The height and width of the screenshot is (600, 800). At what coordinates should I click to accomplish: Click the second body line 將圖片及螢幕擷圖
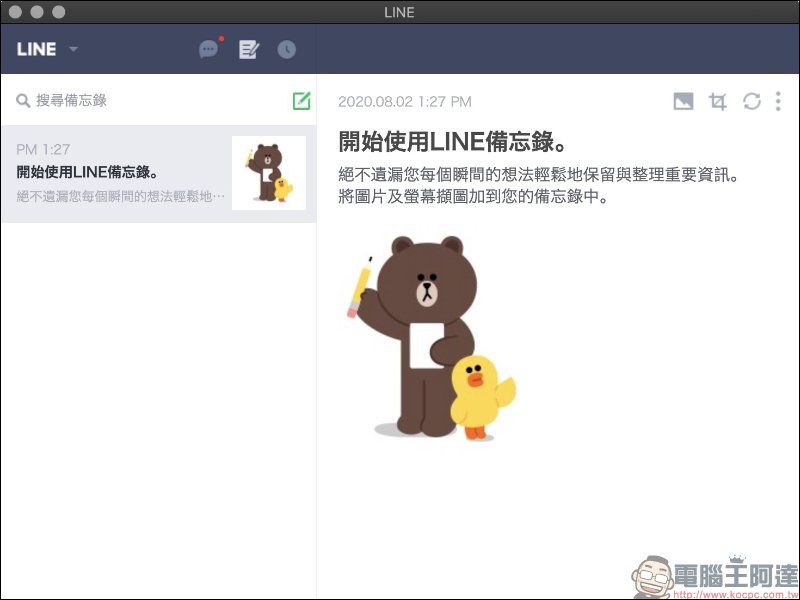coord(473,196)
